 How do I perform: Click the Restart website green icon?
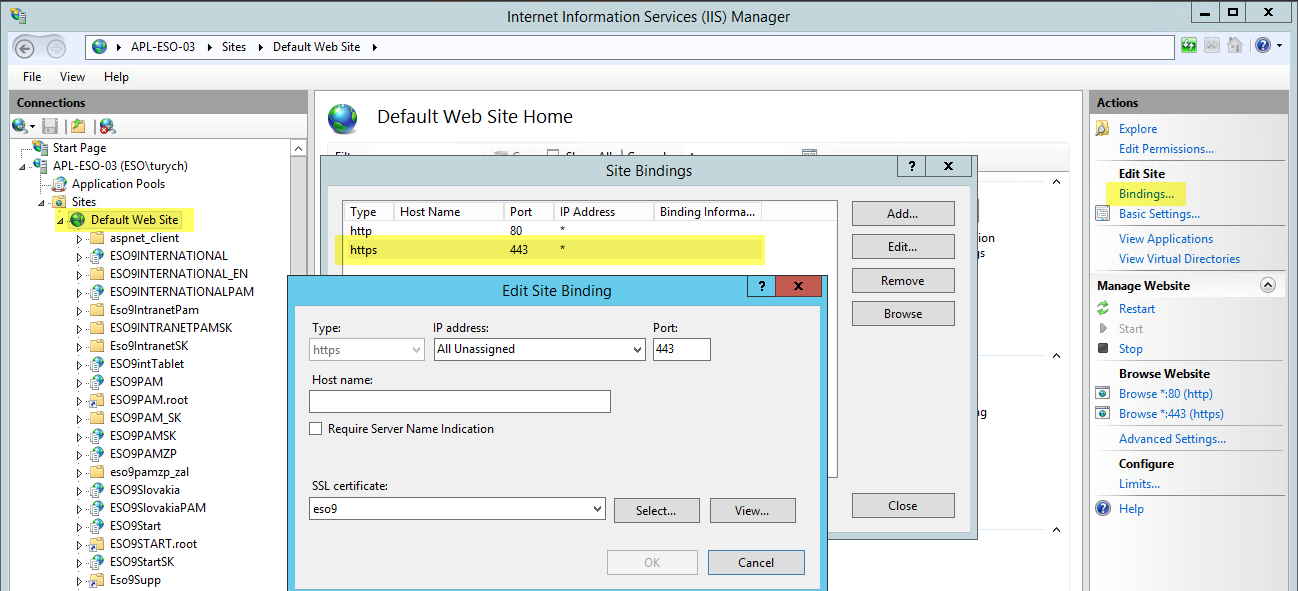pyautogui.click(x=1103, y=309)
